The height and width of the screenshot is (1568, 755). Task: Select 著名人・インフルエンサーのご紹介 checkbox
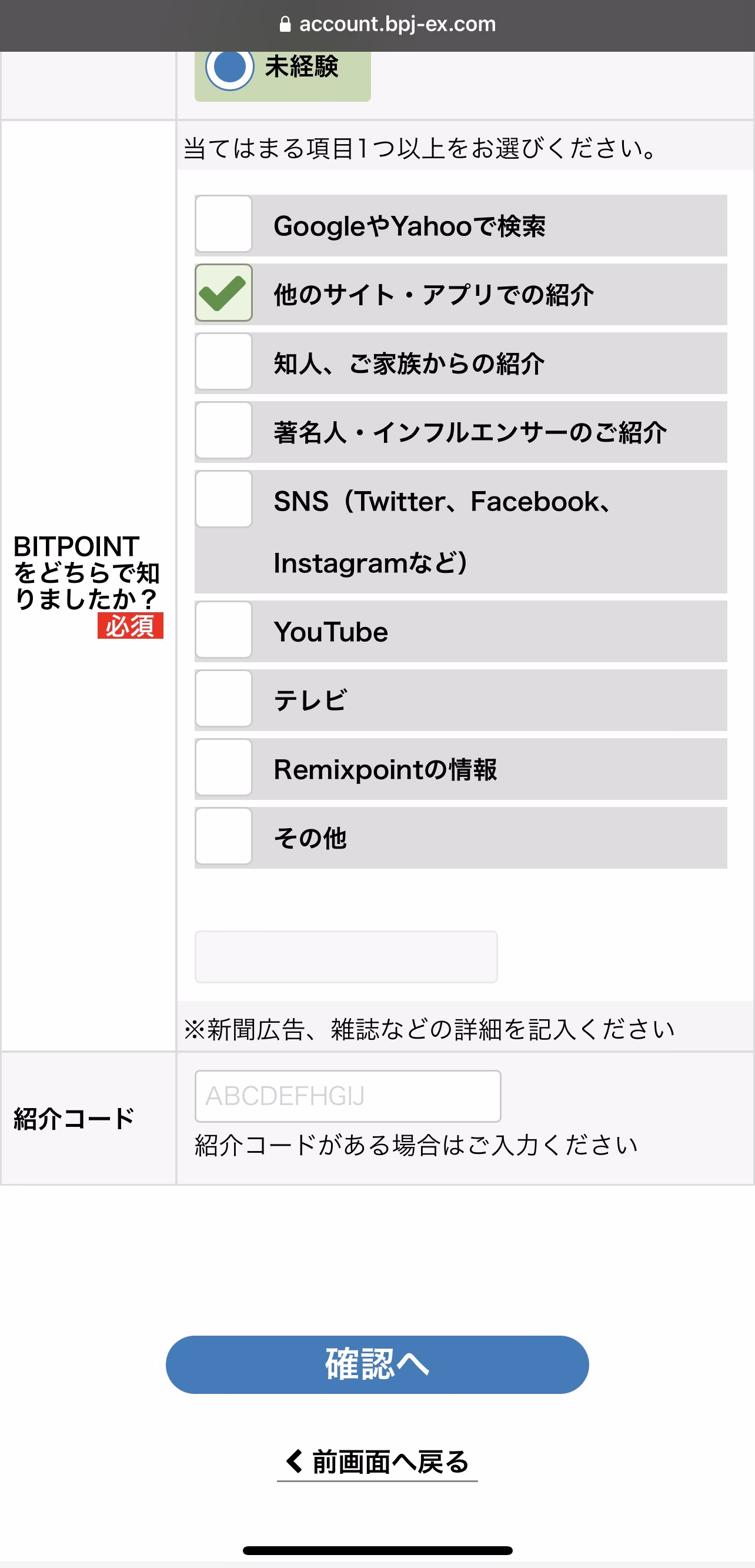point(223,431)
